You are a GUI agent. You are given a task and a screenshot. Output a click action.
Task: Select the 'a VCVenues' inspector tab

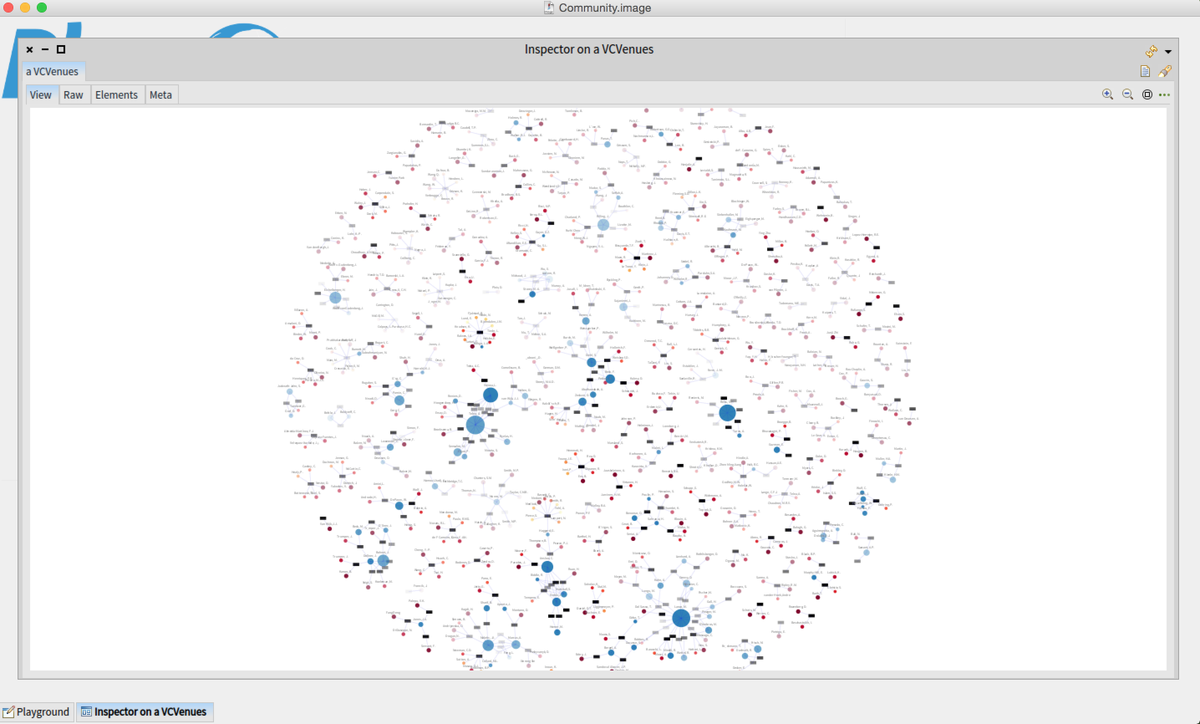pyautogui.click(x=52, y=71)
